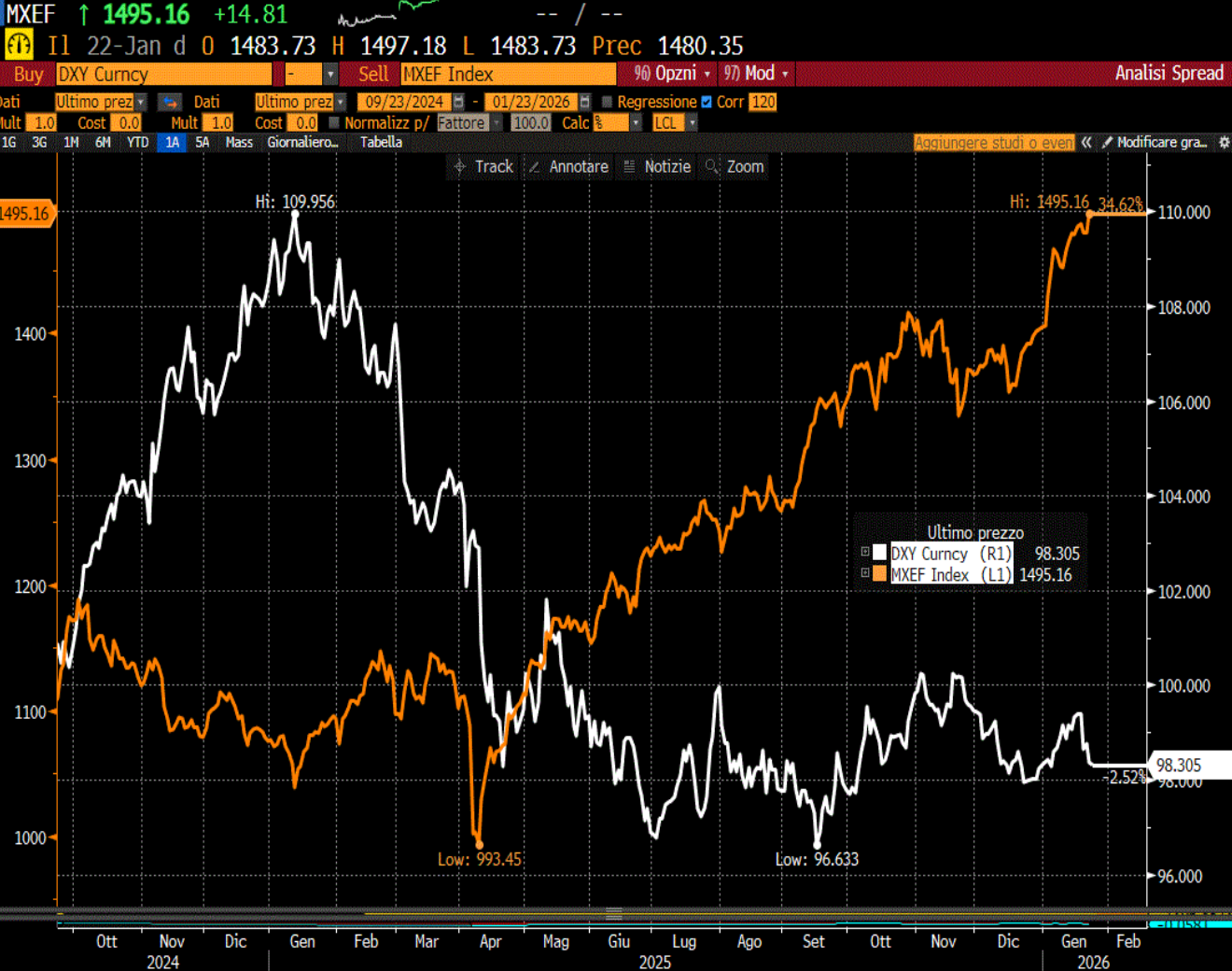Click the yellow Bloomberg gauge icon beside Il
This screenshot has height=971, width=1232.
point(19,44)
